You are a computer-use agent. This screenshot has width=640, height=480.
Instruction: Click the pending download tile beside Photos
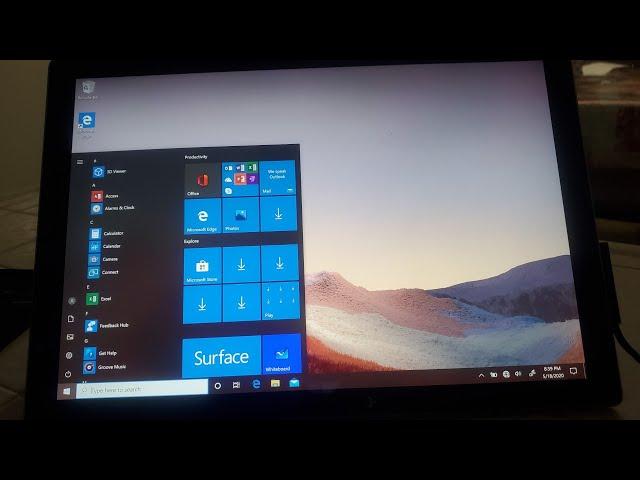coord(278,213)
